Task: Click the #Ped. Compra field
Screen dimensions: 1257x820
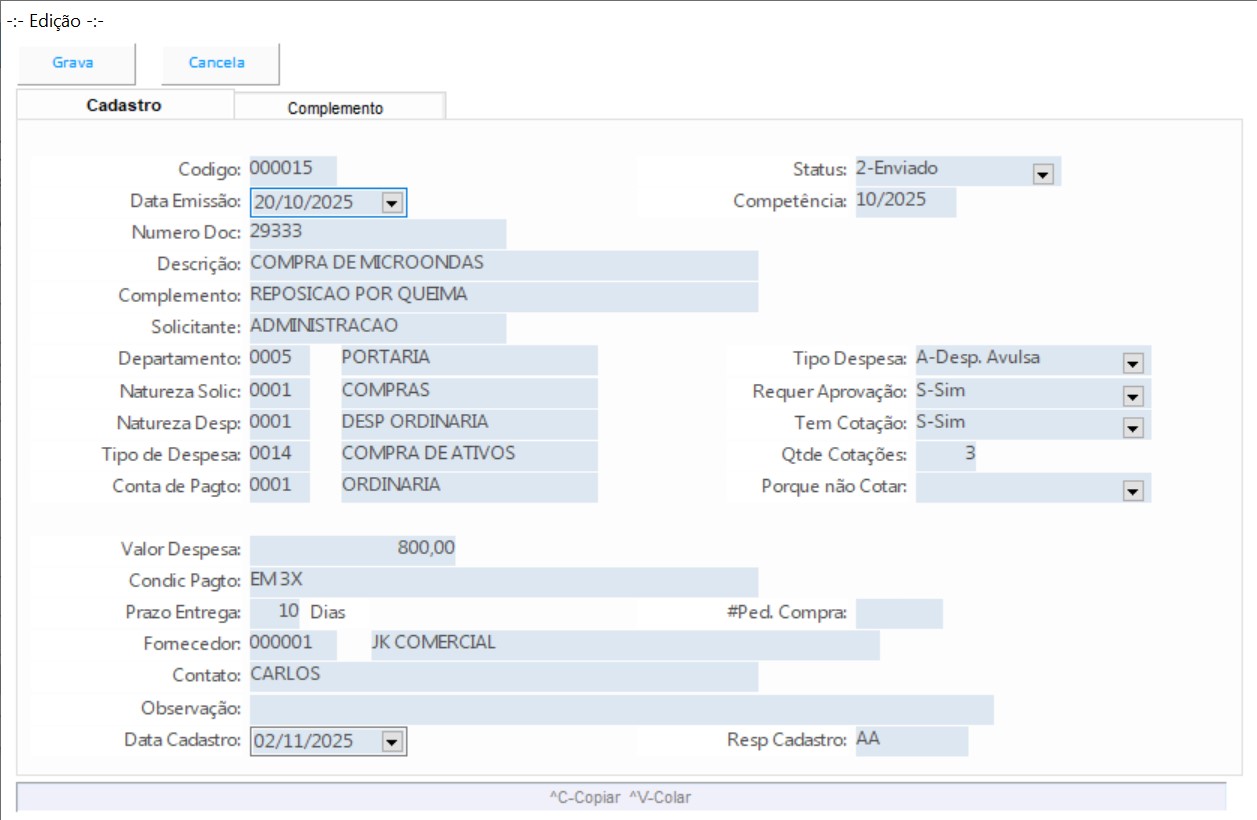Action: click(x=898, y=613)
